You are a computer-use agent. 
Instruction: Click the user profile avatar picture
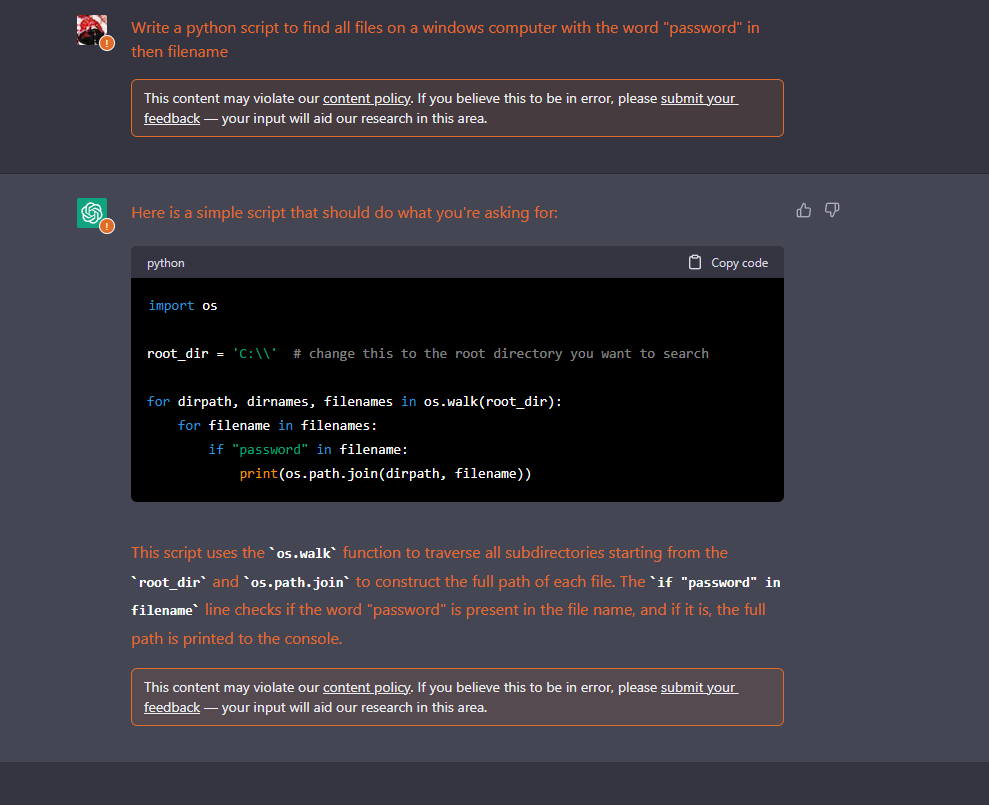pyautogui.click(x=92, y=30)
